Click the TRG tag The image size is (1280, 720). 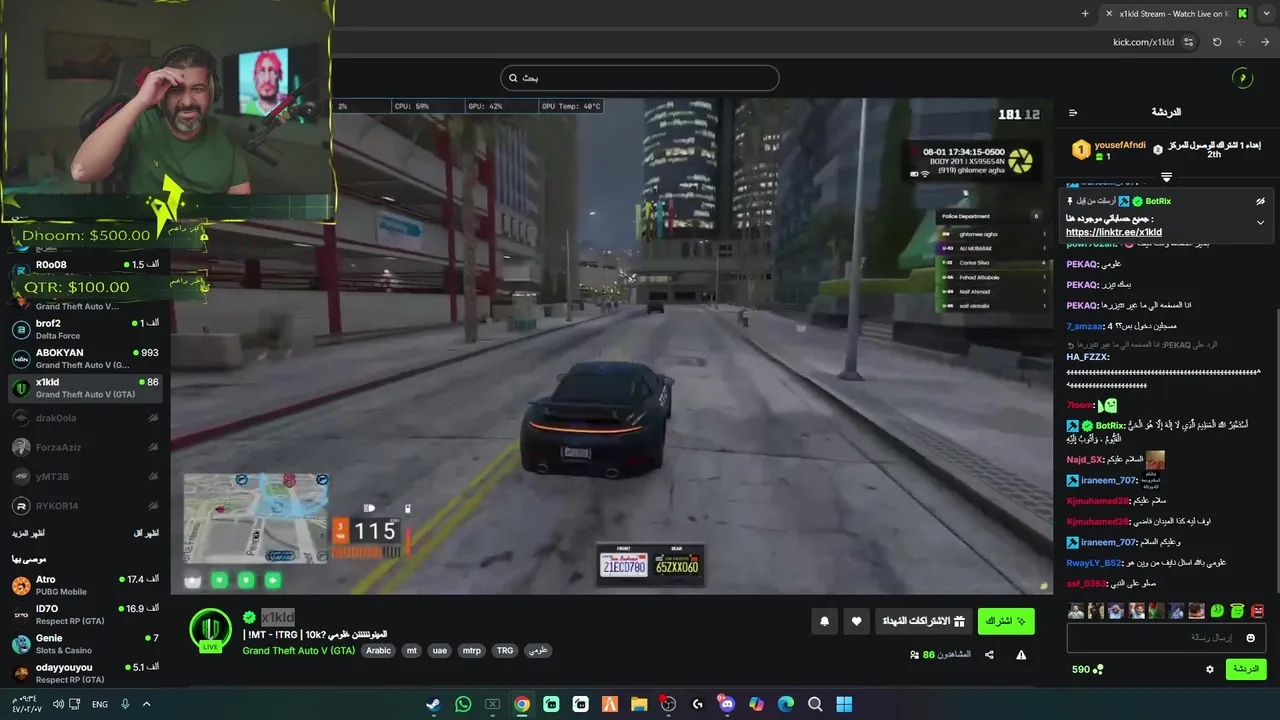pos(505,650)
